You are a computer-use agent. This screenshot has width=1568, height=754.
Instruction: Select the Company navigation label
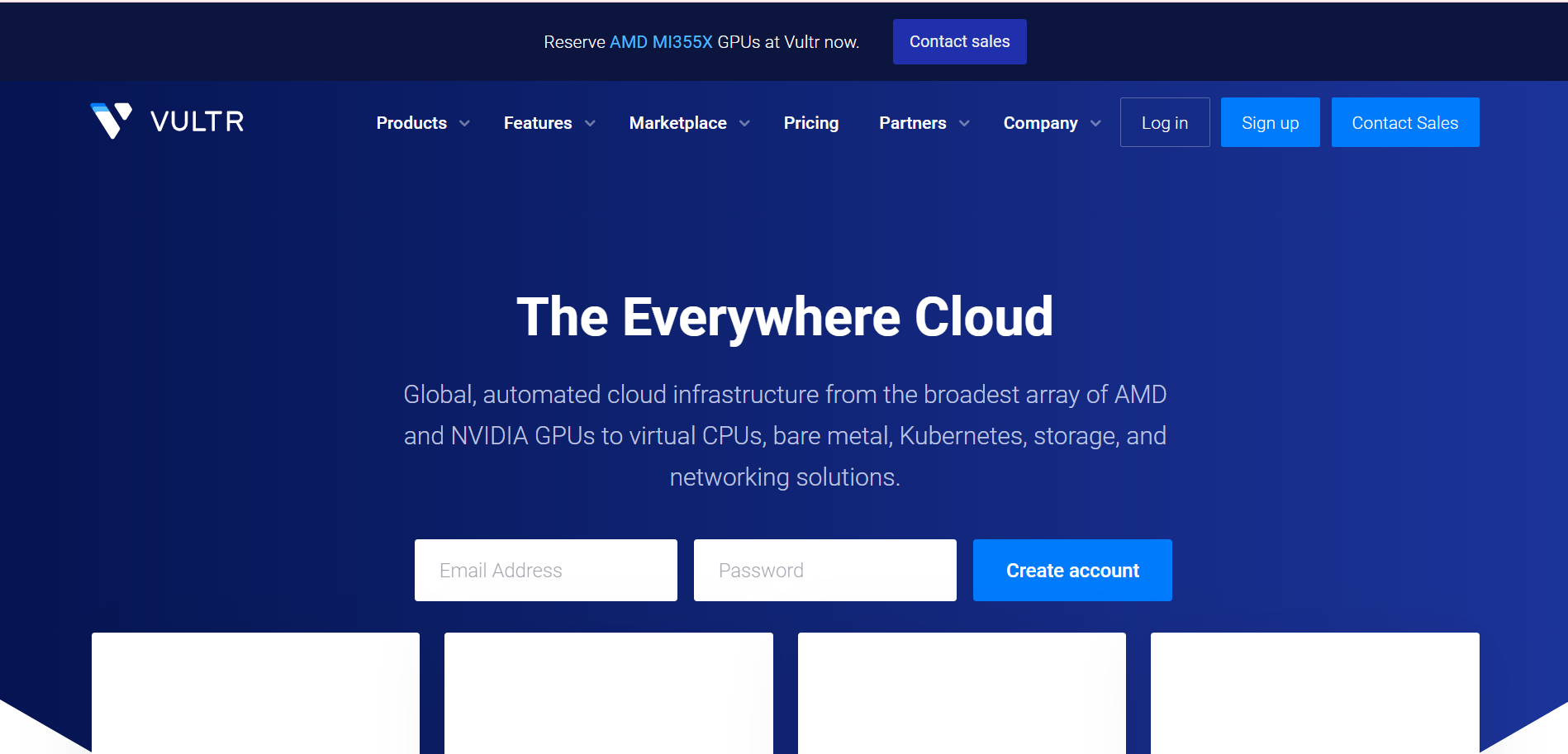click(x=1040, y=123)
